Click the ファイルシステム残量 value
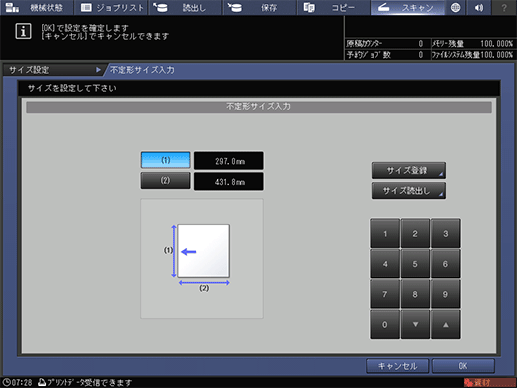Image resolution: width=517 pixels, height=388 pixels. point(496,55)
